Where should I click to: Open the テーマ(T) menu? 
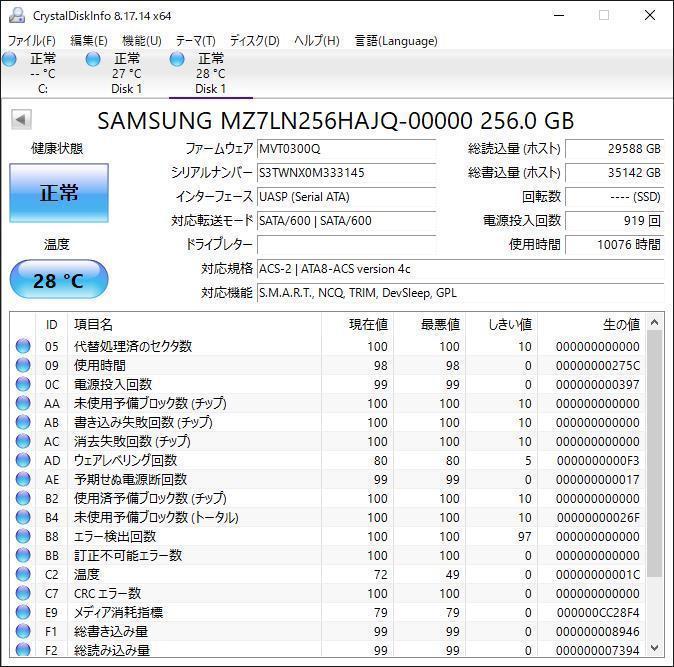[196, 41]
